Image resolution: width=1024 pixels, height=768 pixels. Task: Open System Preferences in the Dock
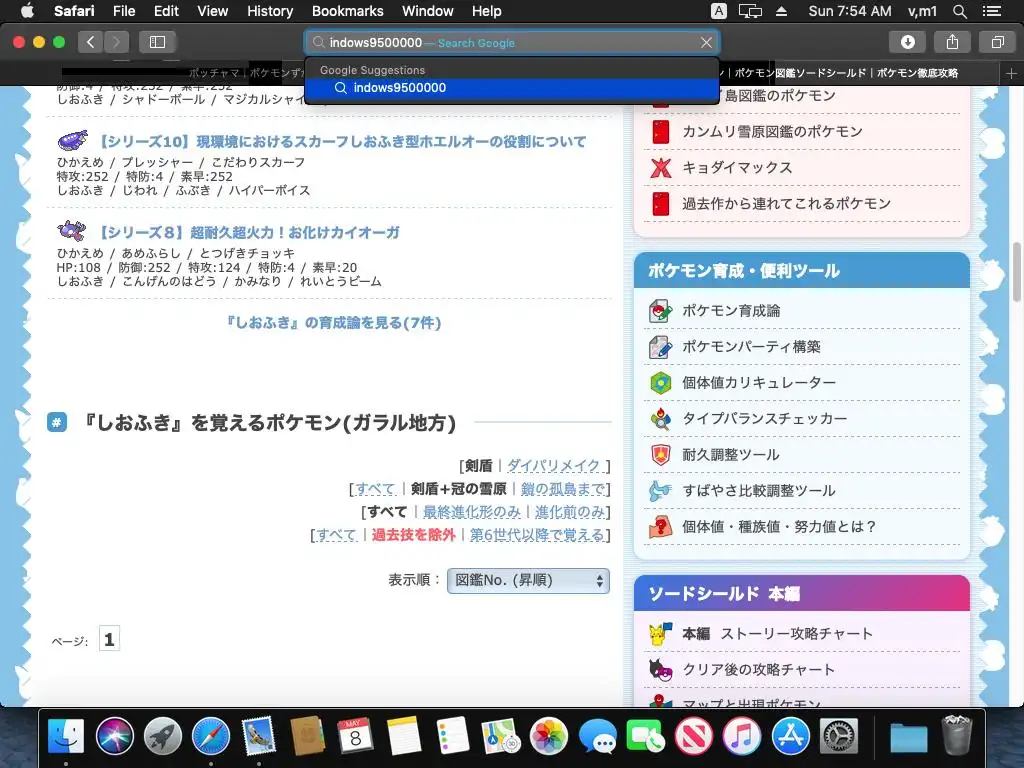(x=839, y=736)
